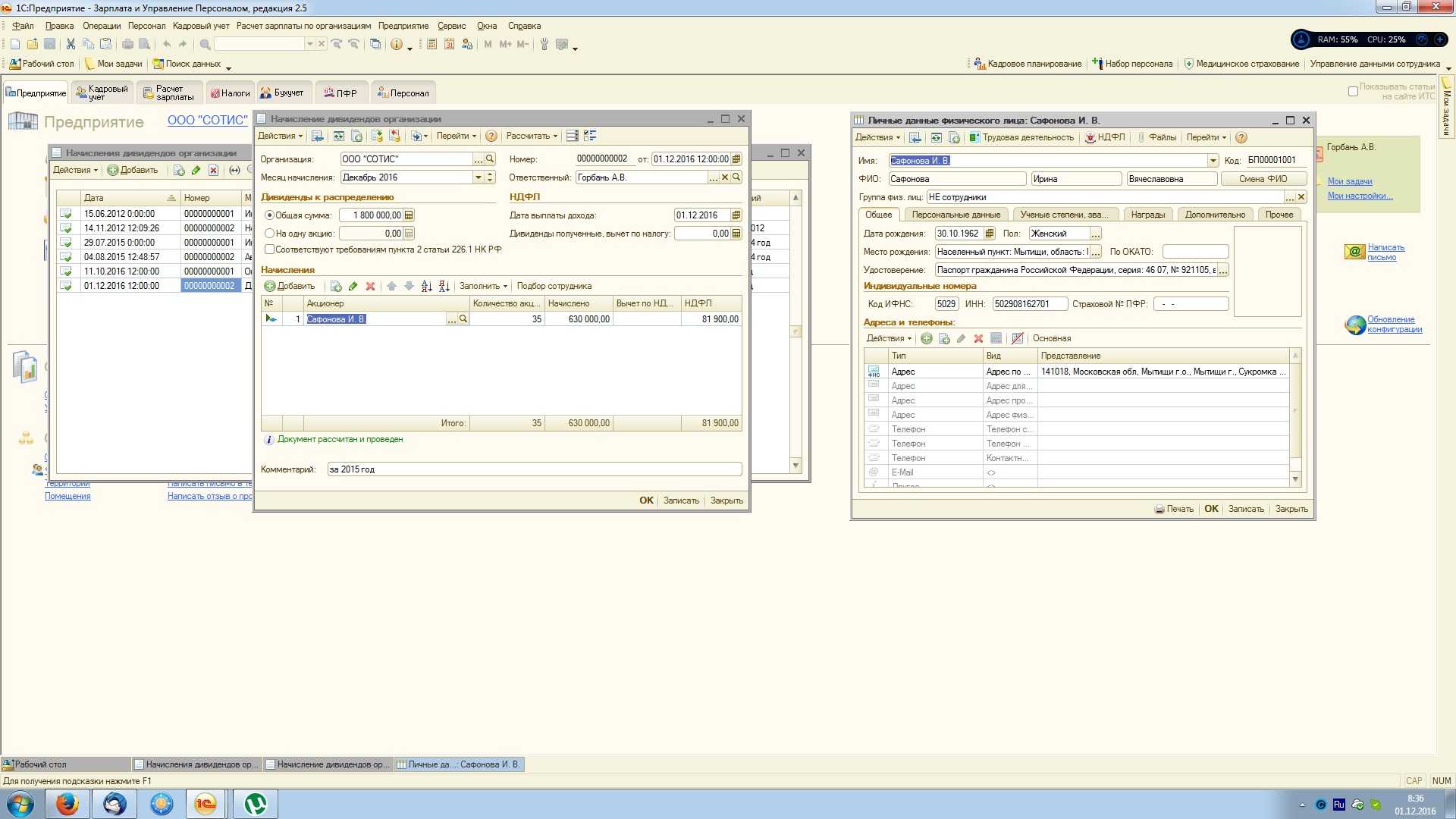The height and width of the screenshot is (819, 1456).
Task: Click magnifier icon in Сафонова И. В. table row
Action: coord(463,319)
